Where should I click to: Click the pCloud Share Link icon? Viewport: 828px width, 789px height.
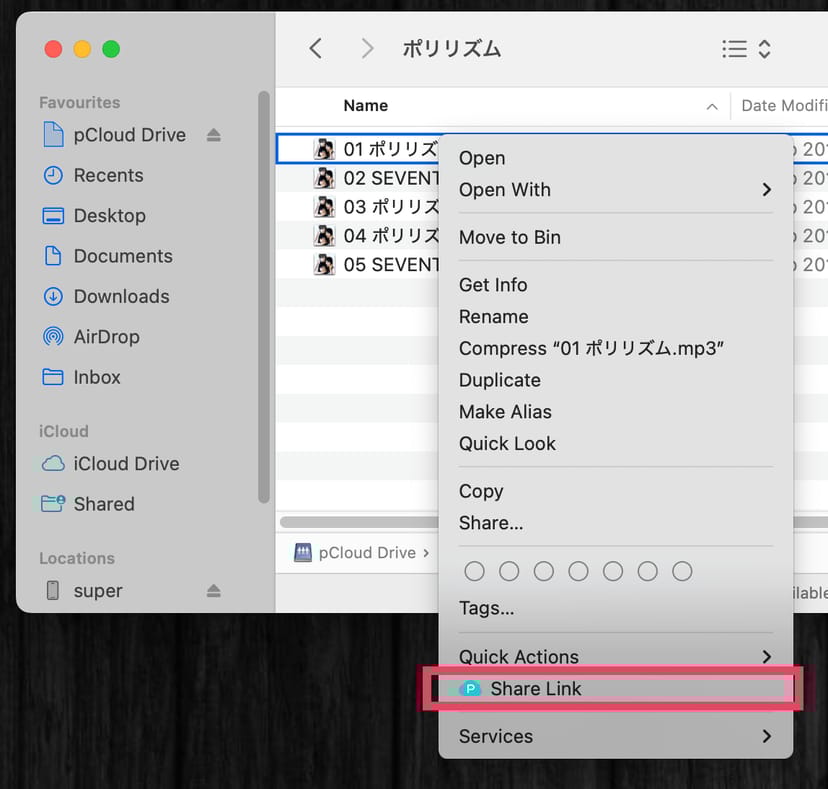469,689
